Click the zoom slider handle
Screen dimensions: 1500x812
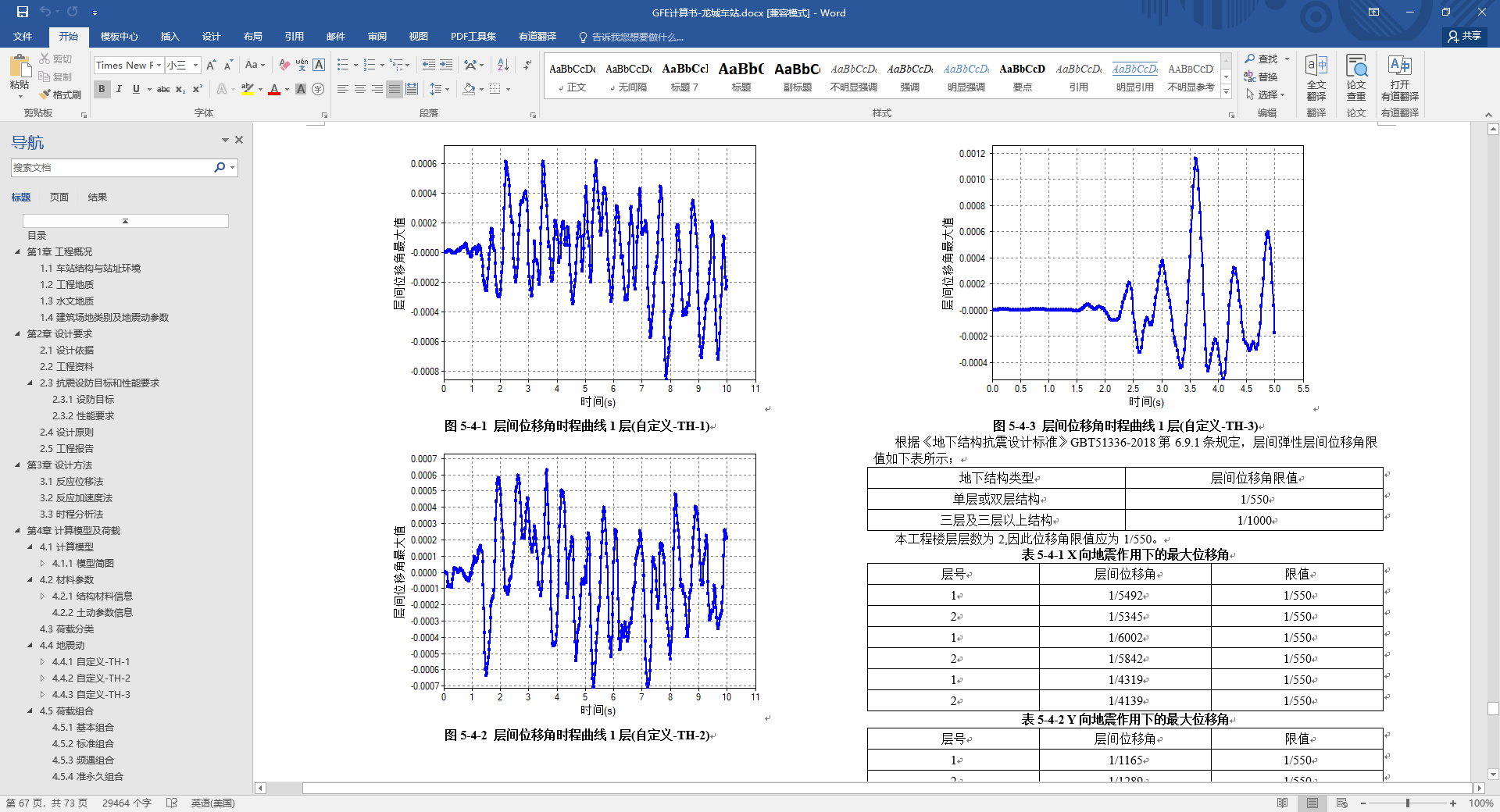pyautogui.click(x=1408, y=803)
